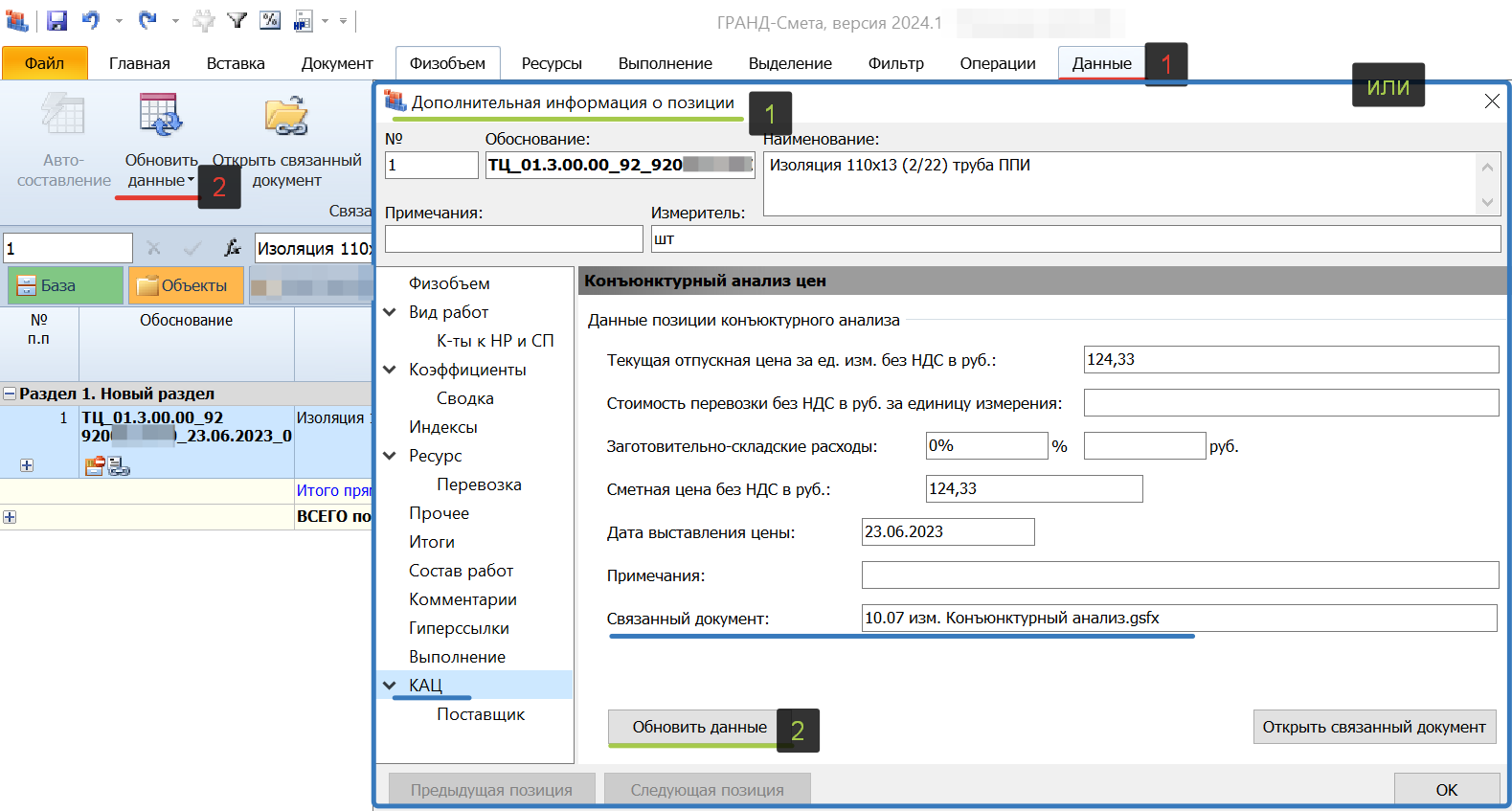Click the percent icon in the quick toolbar

270,20
